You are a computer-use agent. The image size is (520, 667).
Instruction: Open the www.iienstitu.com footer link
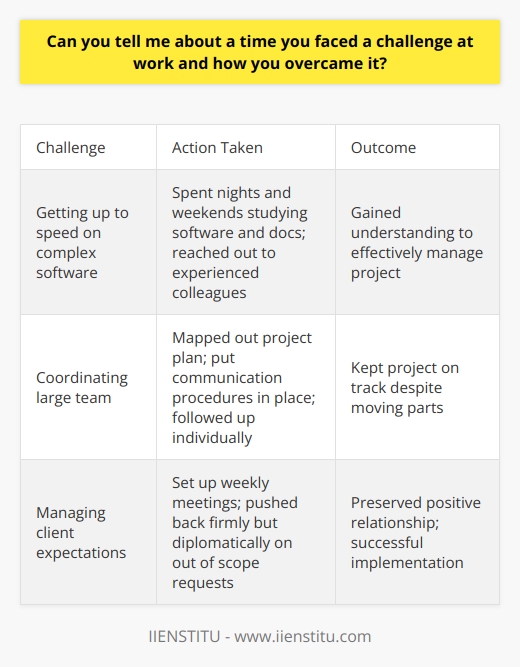point(303,636)
